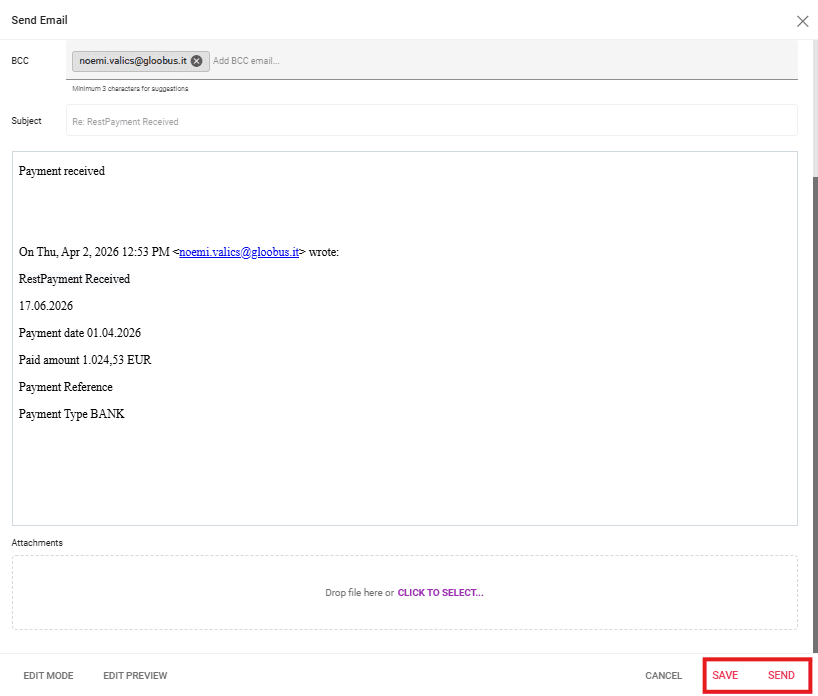Send the email with SEND

pyautogui.click(x=781, y=676)
